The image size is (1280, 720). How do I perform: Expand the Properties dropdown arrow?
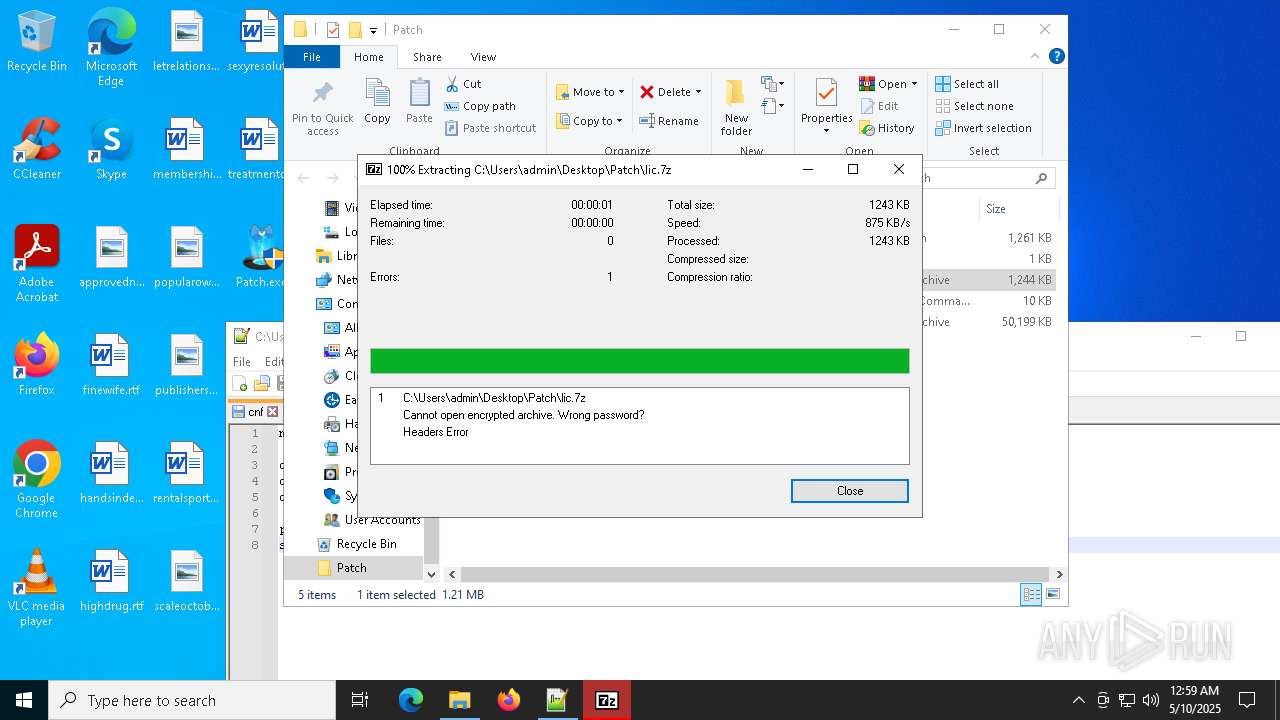(x=826, y=131)
